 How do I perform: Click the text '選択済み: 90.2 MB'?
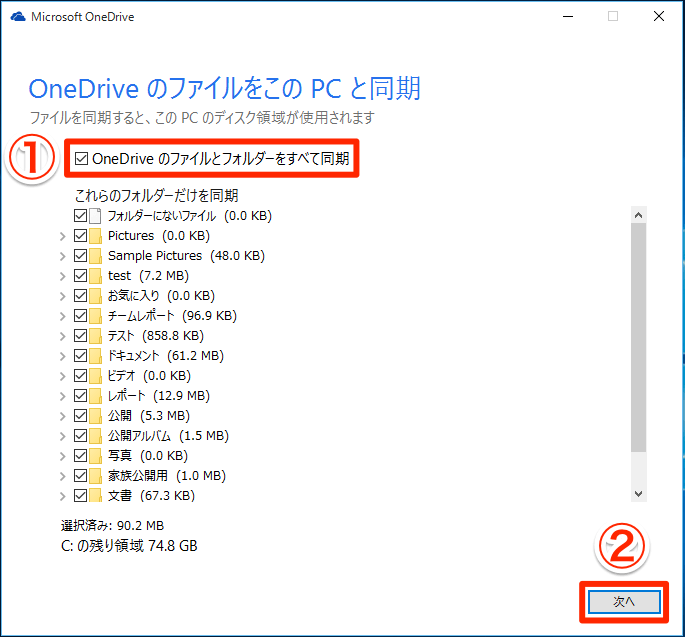pos(112,526)
